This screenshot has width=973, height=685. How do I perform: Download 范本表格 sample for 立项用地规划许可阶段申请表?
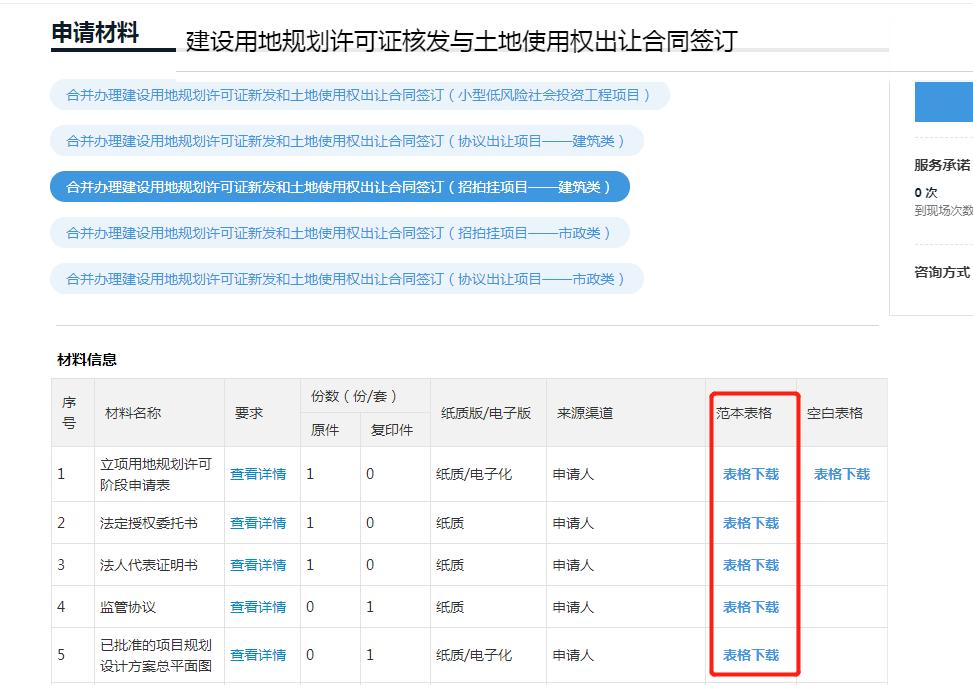tap(750, 474)
